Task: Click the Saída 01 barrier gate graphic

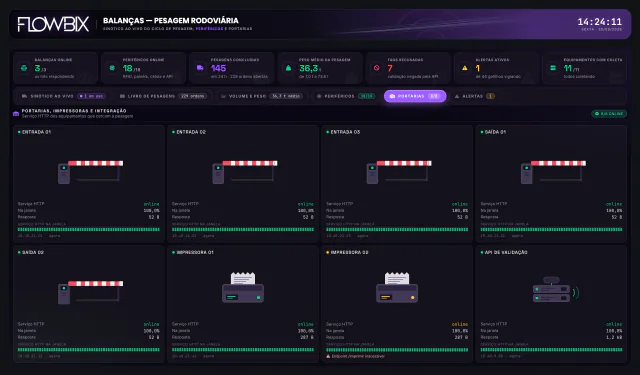Action: (553, 171)
